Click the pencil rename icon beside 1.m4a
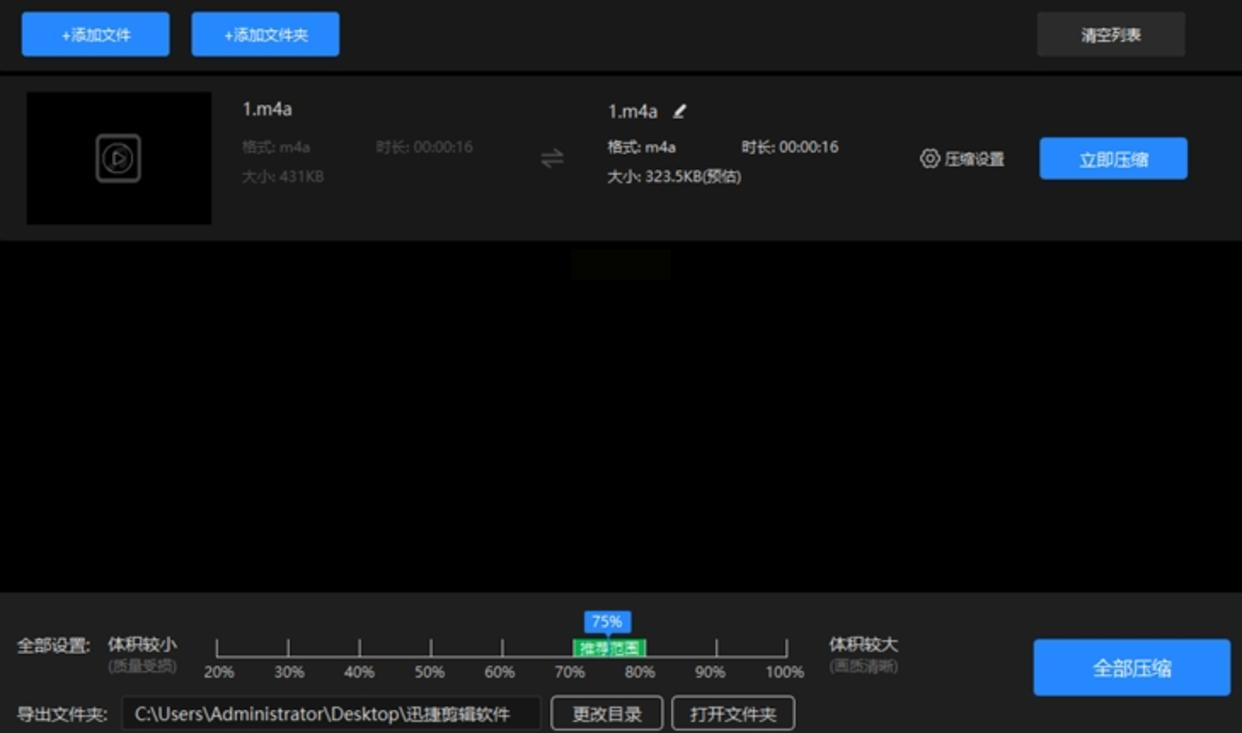The image size is (1242, 733). [680, 111]
